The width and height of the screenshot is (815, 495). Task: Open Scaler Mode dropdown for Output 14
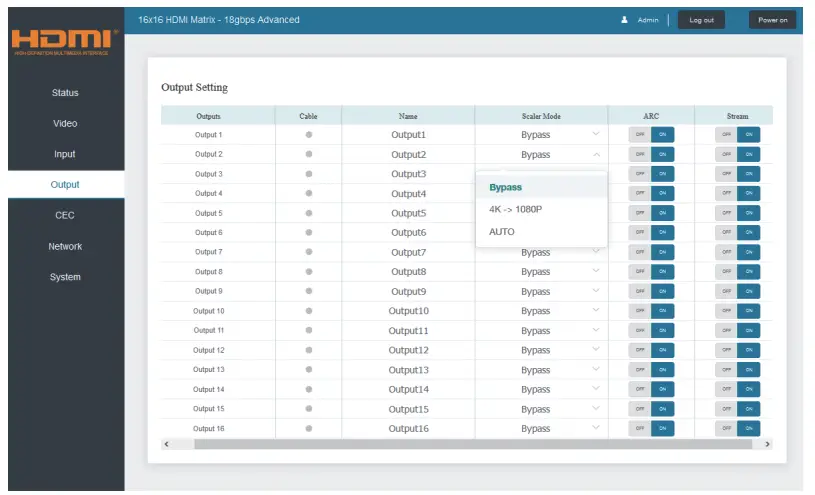(x=596, y=389)
